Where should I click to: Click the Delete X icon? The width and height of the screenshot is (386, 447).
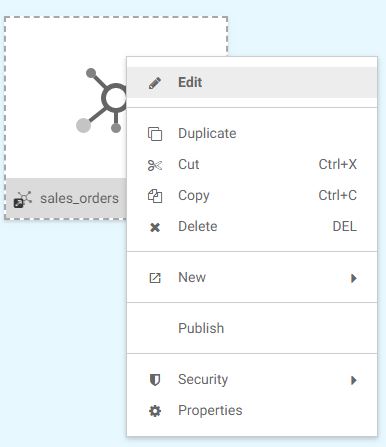coord(155,227)
